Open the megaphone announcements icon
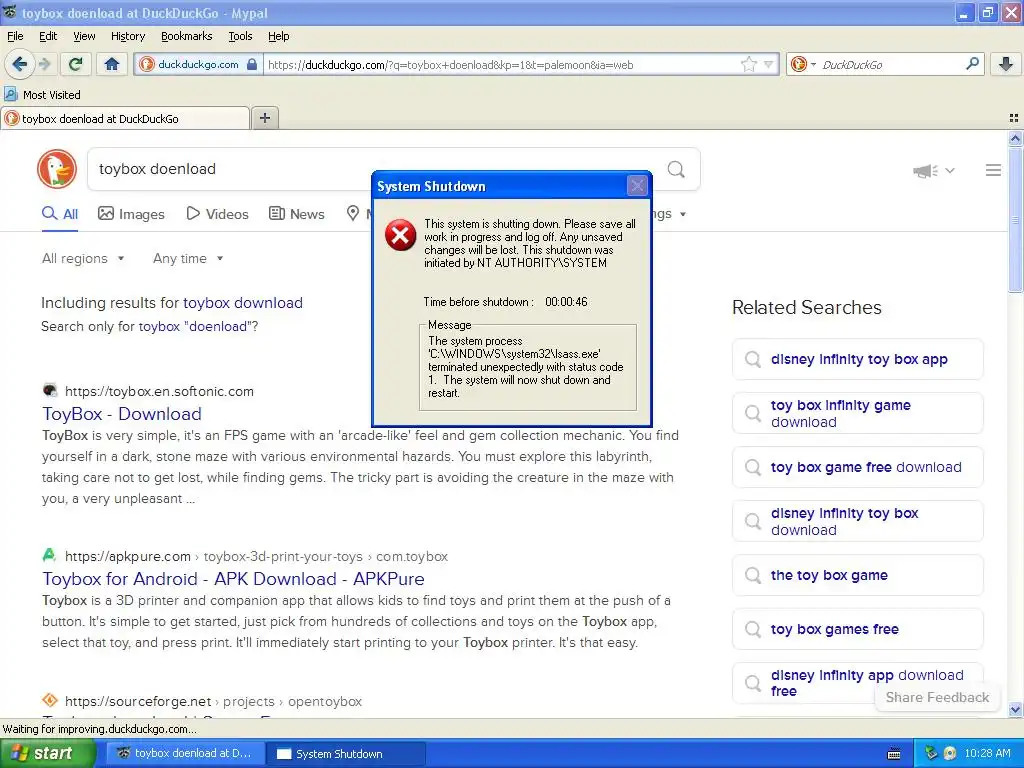The height and width of the screenshot is (768, 1024). [x=925, y=170]
